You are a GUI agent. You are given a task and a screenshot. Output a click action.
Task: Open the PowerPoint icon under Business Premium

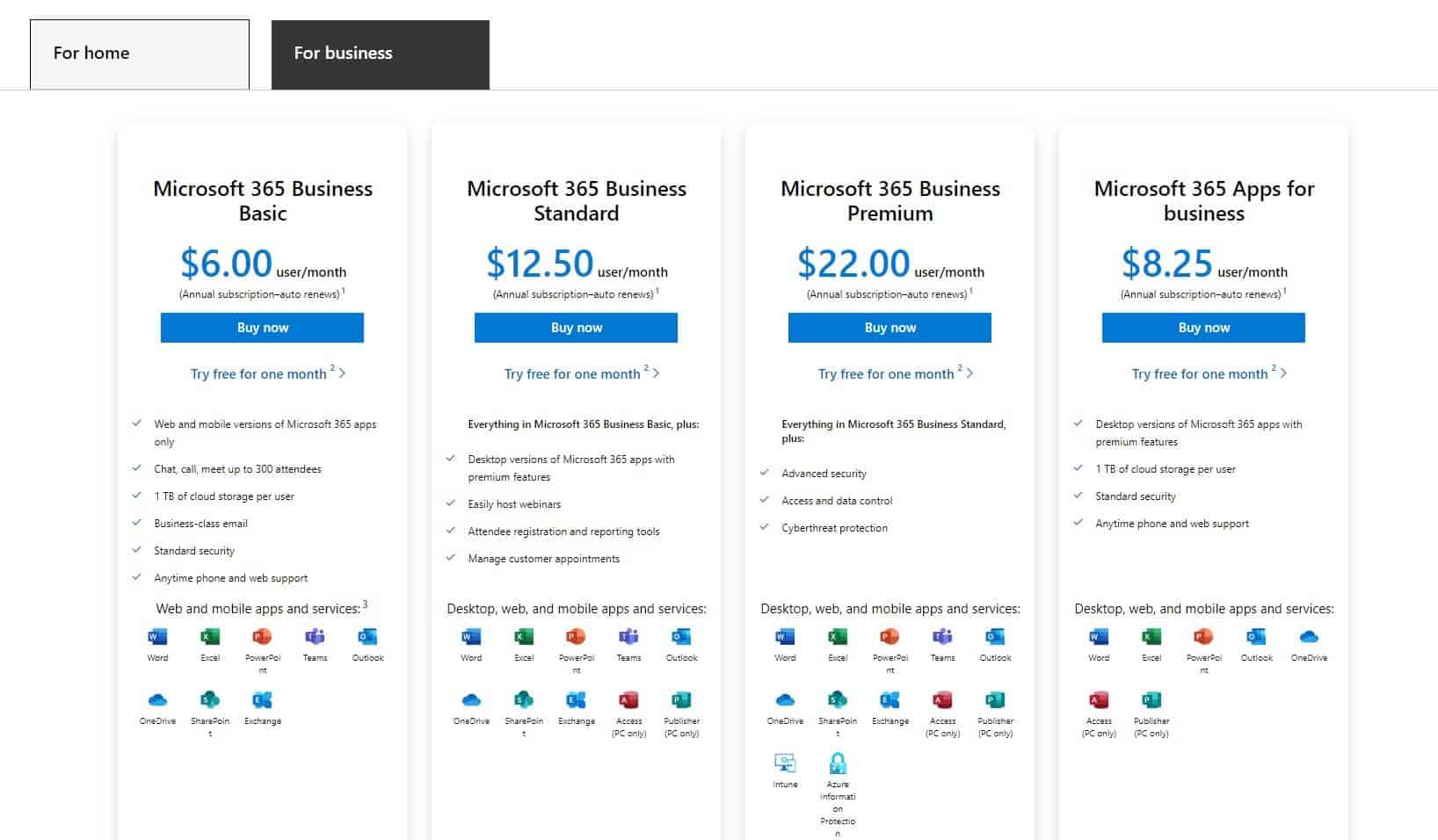[890, 637]
